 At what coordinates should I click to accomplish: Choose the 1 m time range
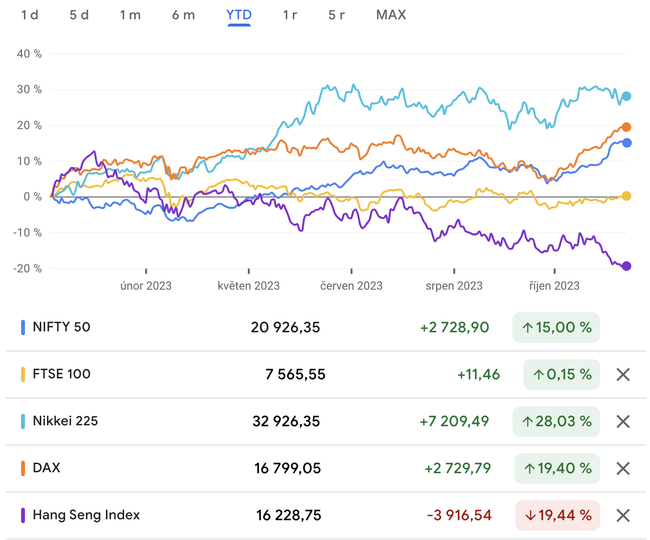click(x=130, y=15)
